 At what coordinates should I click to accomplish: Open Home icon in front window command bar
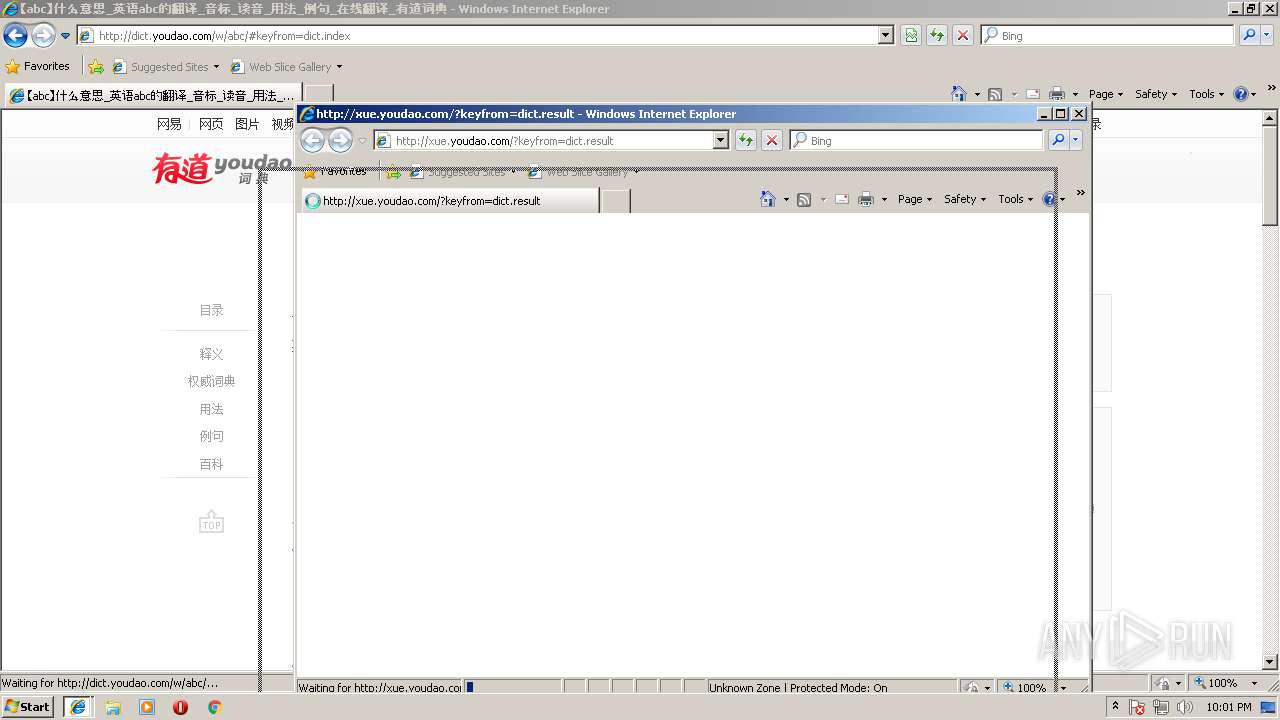pos(768,199)
